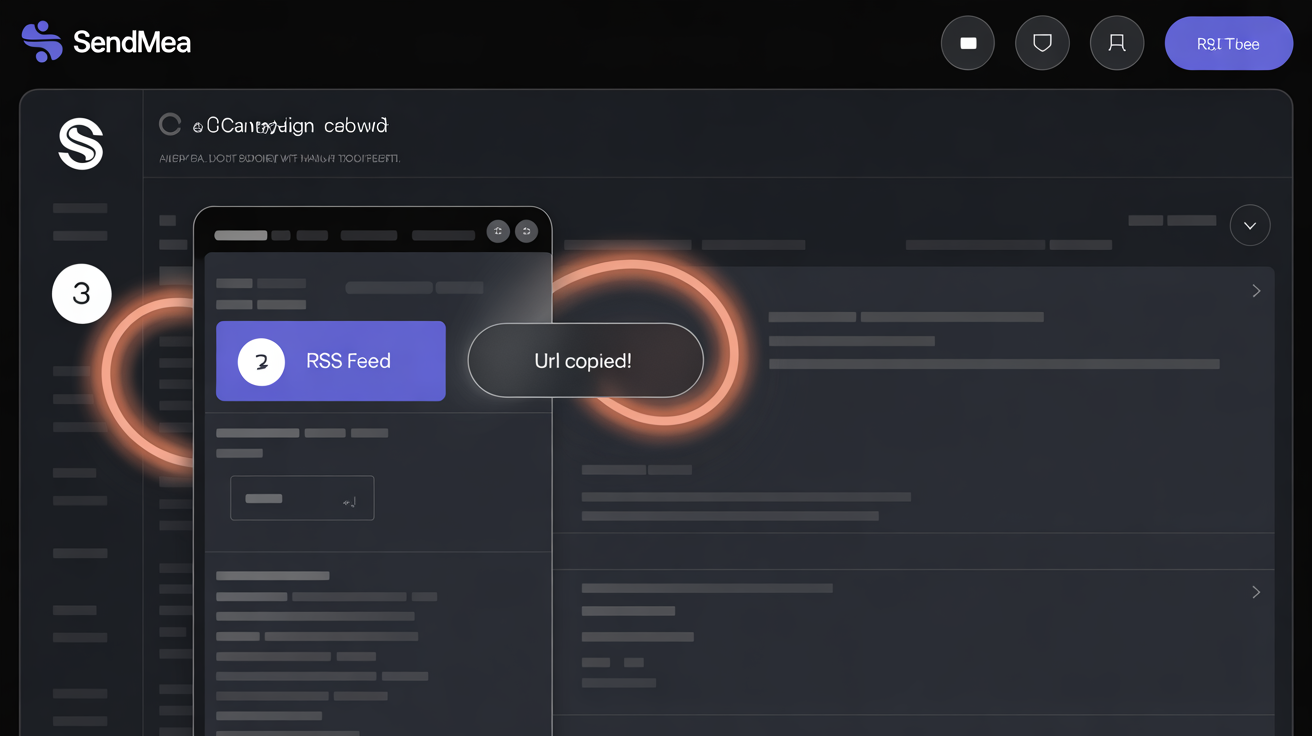The image size is (1312, 736).
Task: Select the step 3 badge in sidebar
Action: click(x=81, y=293)
